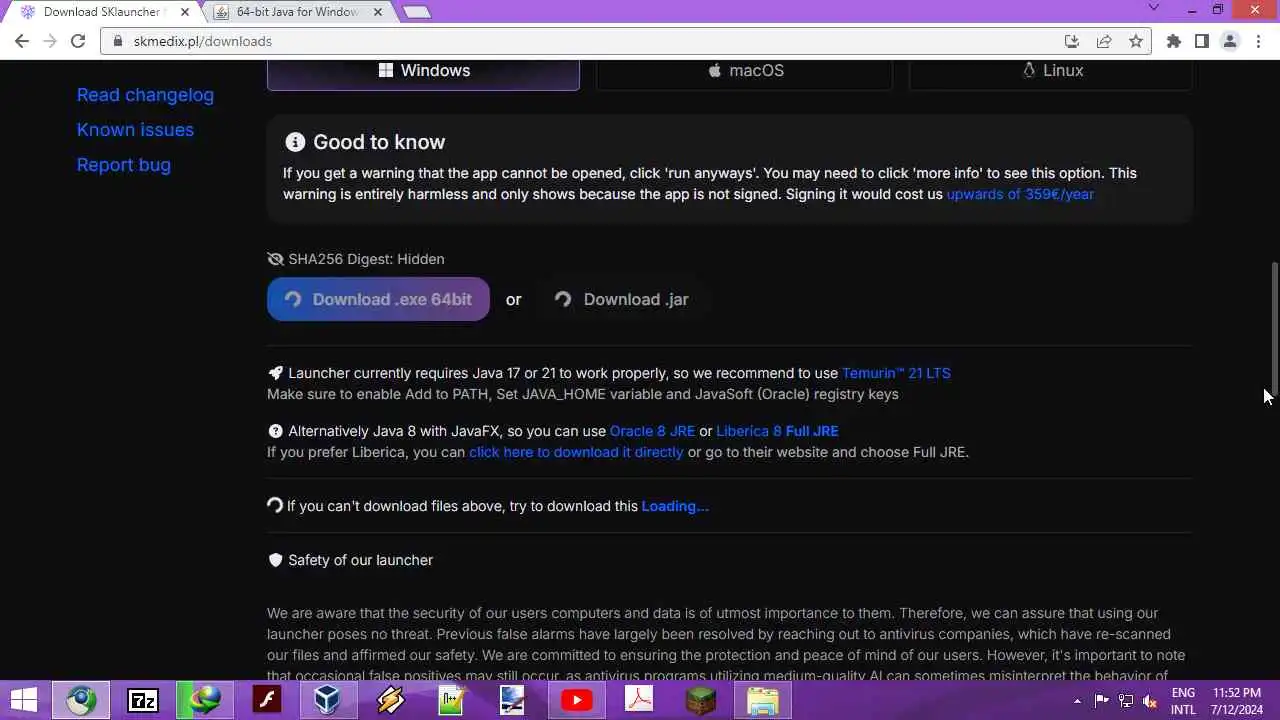Open Notepad++ from the taskbar
The height and width of the screenshot is (720, 1280).
[452, 700]
